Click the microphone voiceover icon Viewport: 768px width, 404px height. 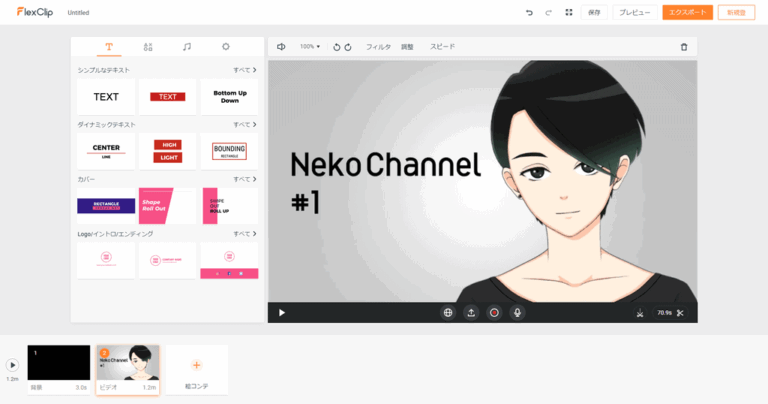(x=518, y=313)
